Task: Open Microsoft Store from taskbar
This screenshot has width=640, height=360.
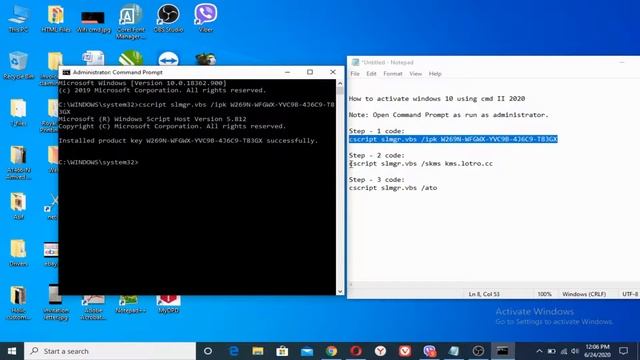Action: 282,351
